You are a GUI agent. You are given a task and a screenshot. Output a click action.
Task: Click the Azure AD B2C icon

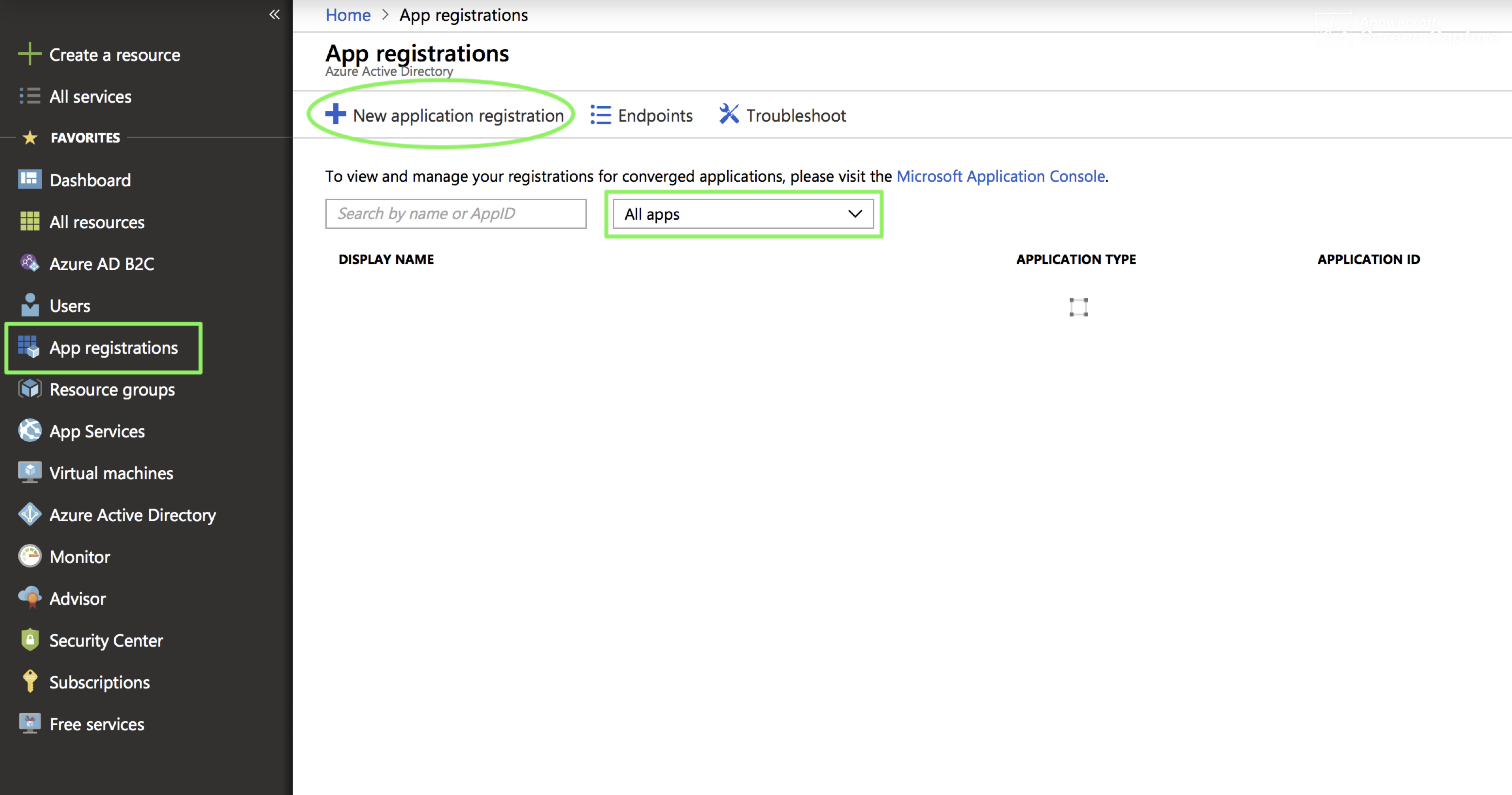point(30,263)
